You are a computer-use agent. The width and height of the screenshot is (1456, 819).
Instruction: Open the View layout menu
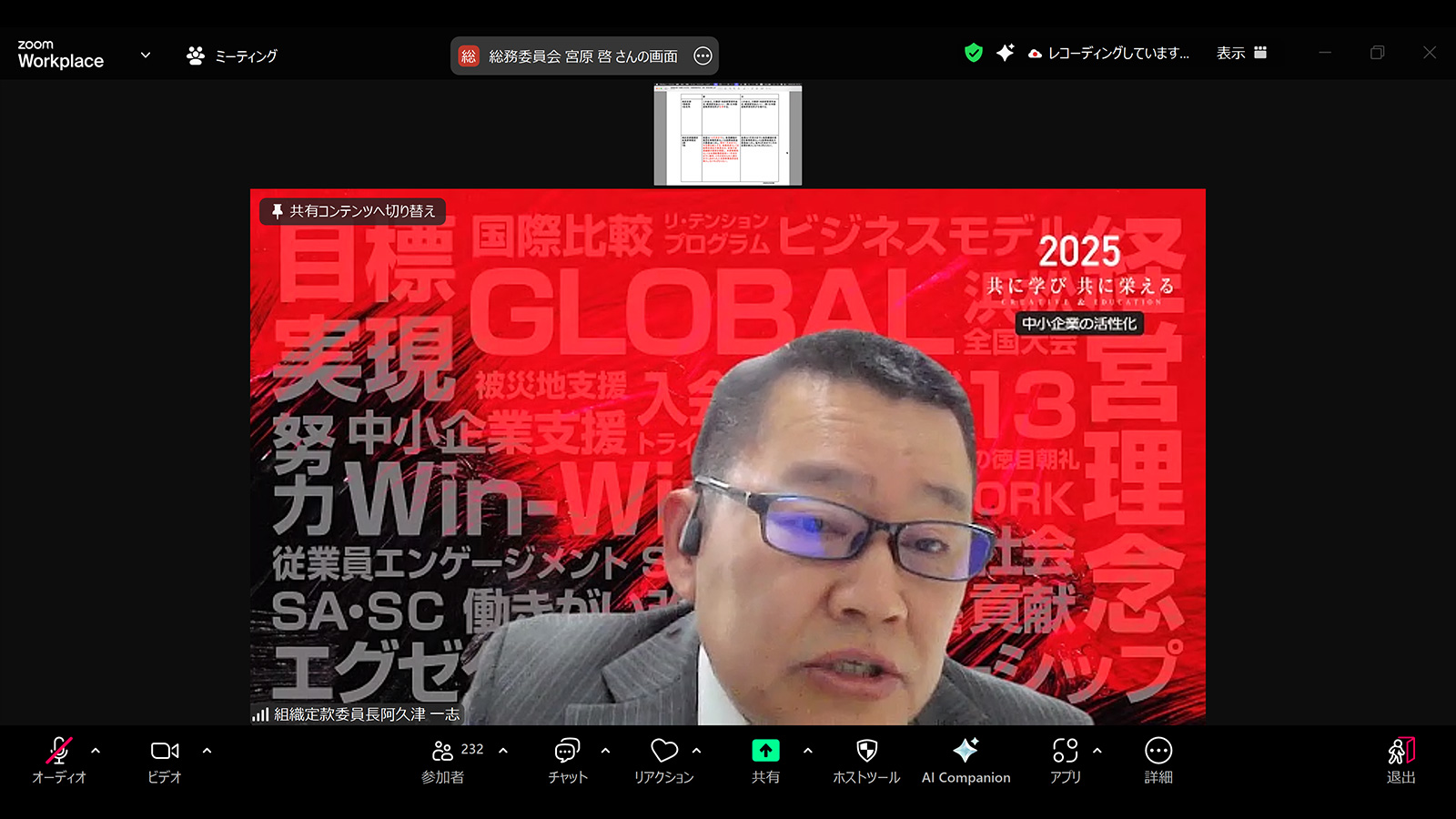1241,53
